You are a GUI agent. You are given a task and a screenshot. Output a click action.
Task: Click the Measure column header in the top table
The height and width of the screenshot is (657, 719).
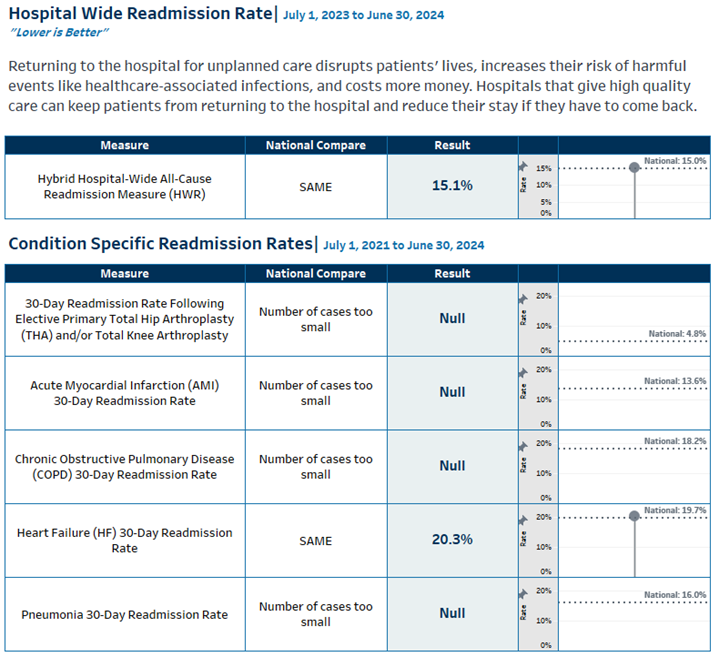click(x=125, y=145)
